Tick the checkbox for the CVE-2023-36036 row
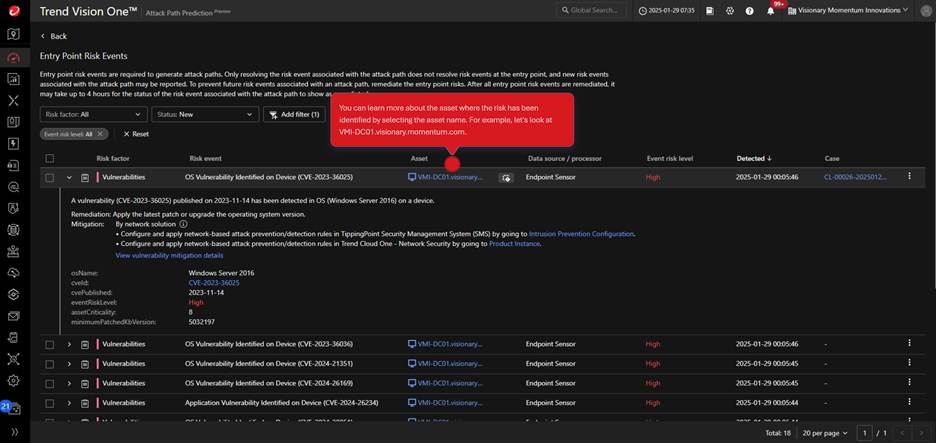Viewport: 936px width, 443px height. click(x=50, y=344)
